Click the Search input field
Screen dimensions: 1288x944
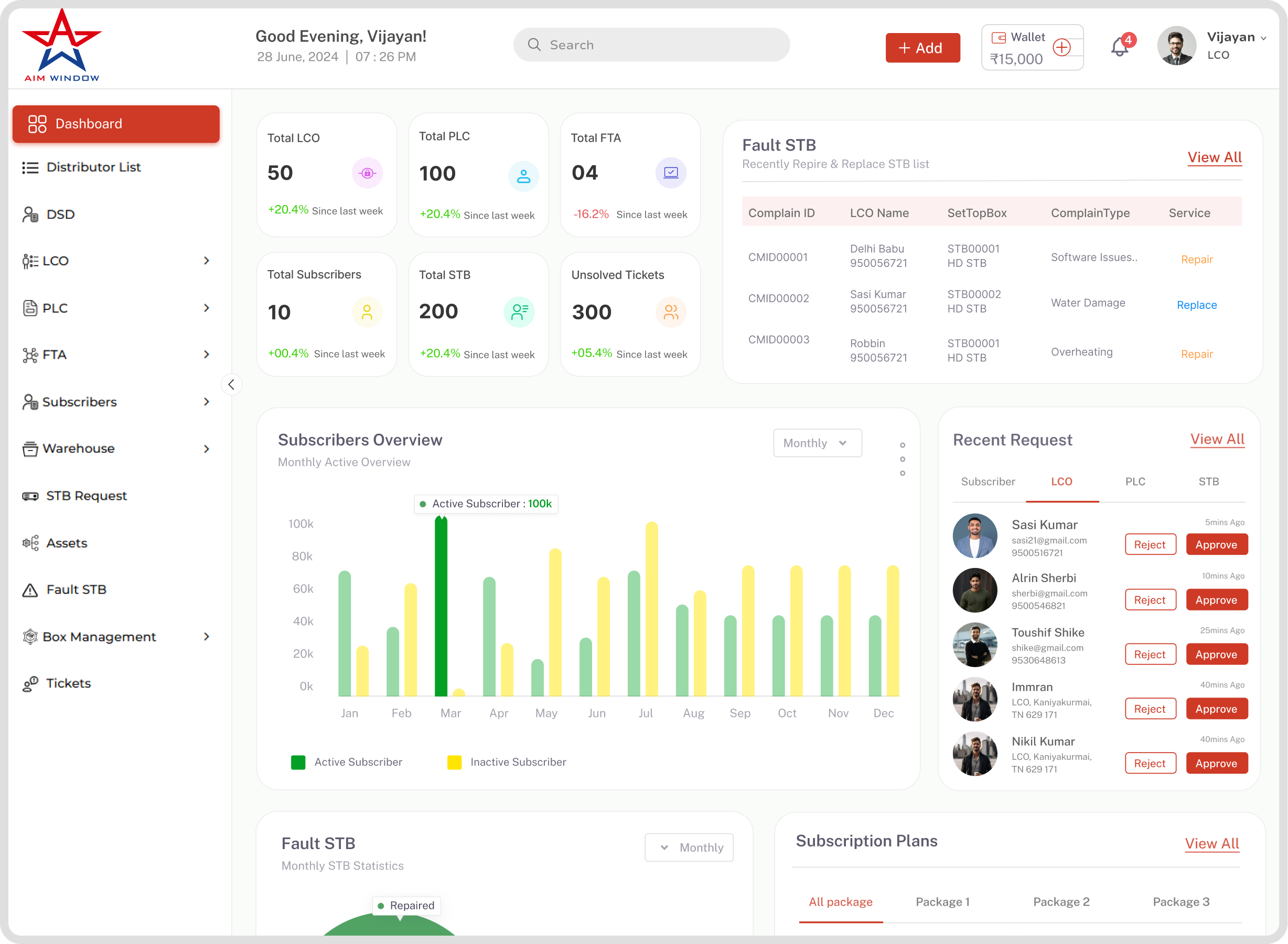[x=651, y=45]
